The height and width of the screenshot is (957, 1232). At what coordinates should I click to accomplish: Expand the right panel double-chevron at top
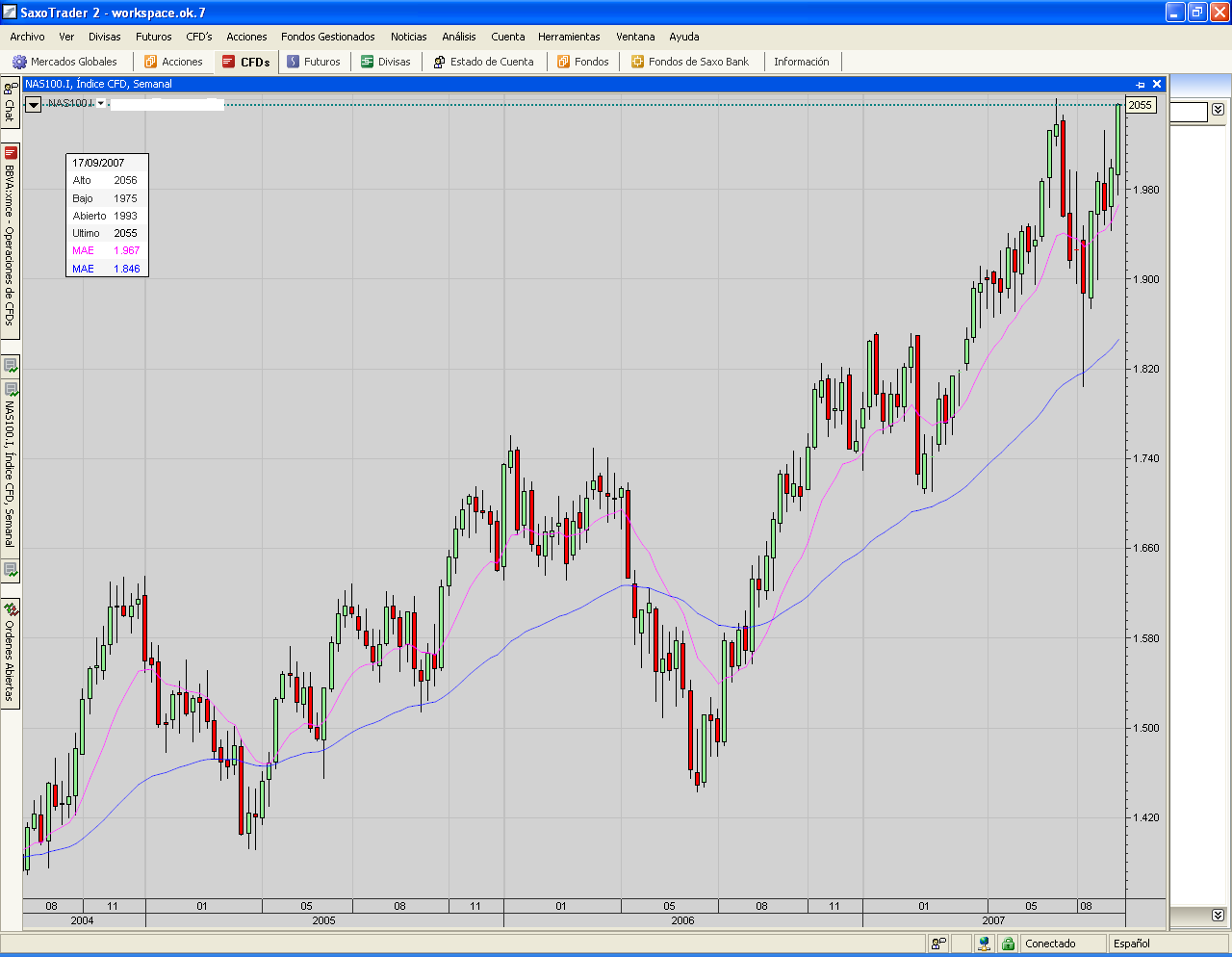coord(1218,110)
